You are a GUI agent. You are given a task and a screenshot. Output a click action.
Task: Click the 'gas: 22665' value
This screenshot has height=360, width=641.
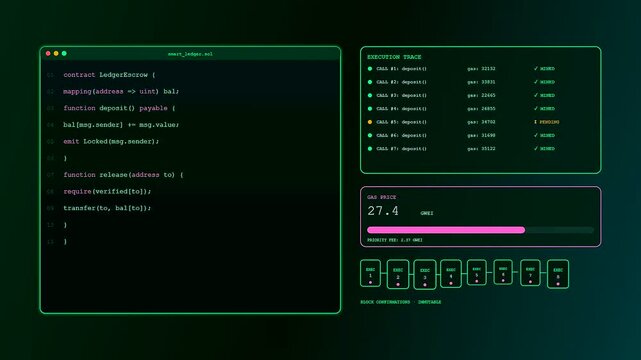[x=481, y=95]
